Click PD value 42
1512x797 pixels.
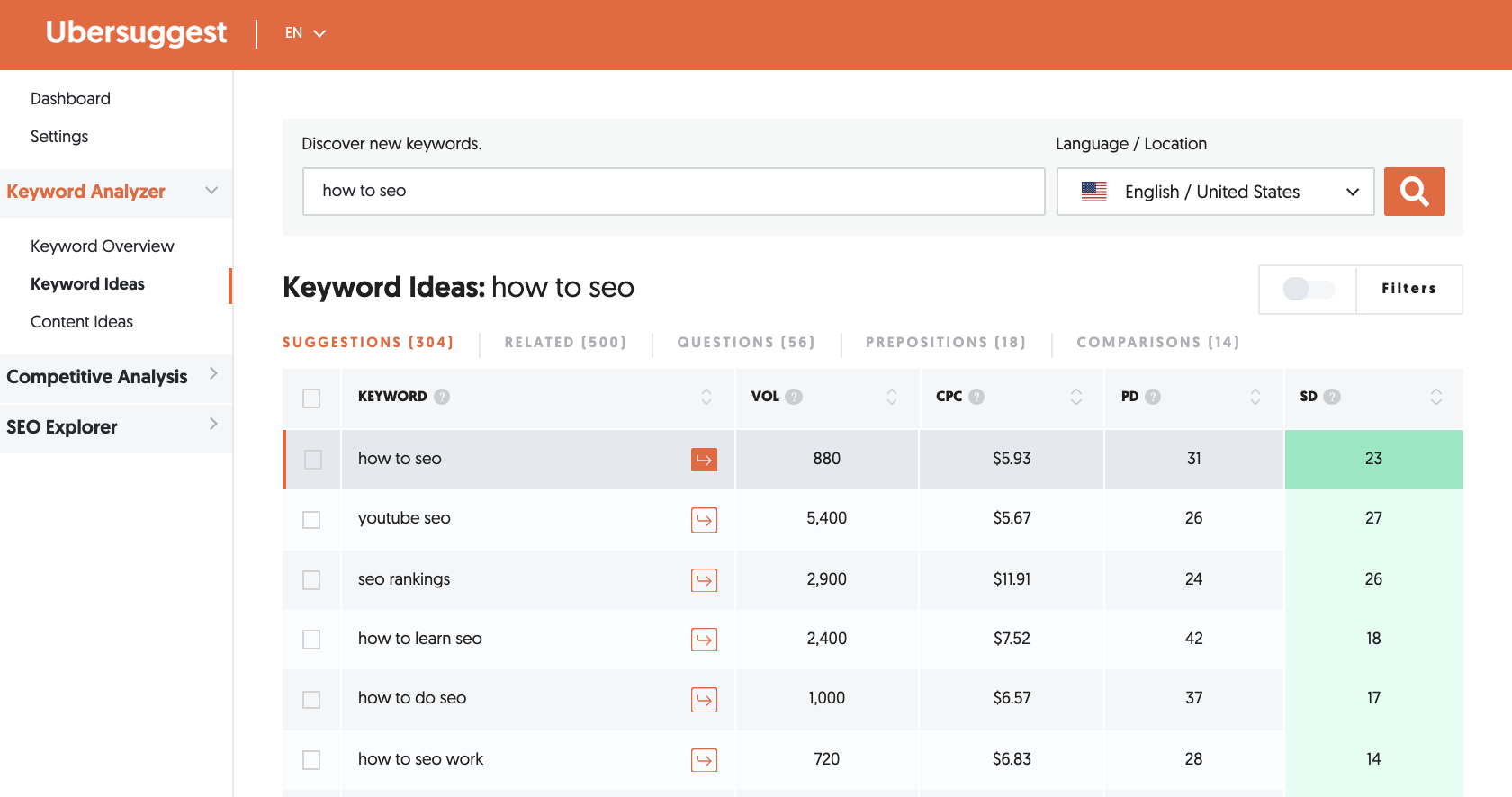1193,639
